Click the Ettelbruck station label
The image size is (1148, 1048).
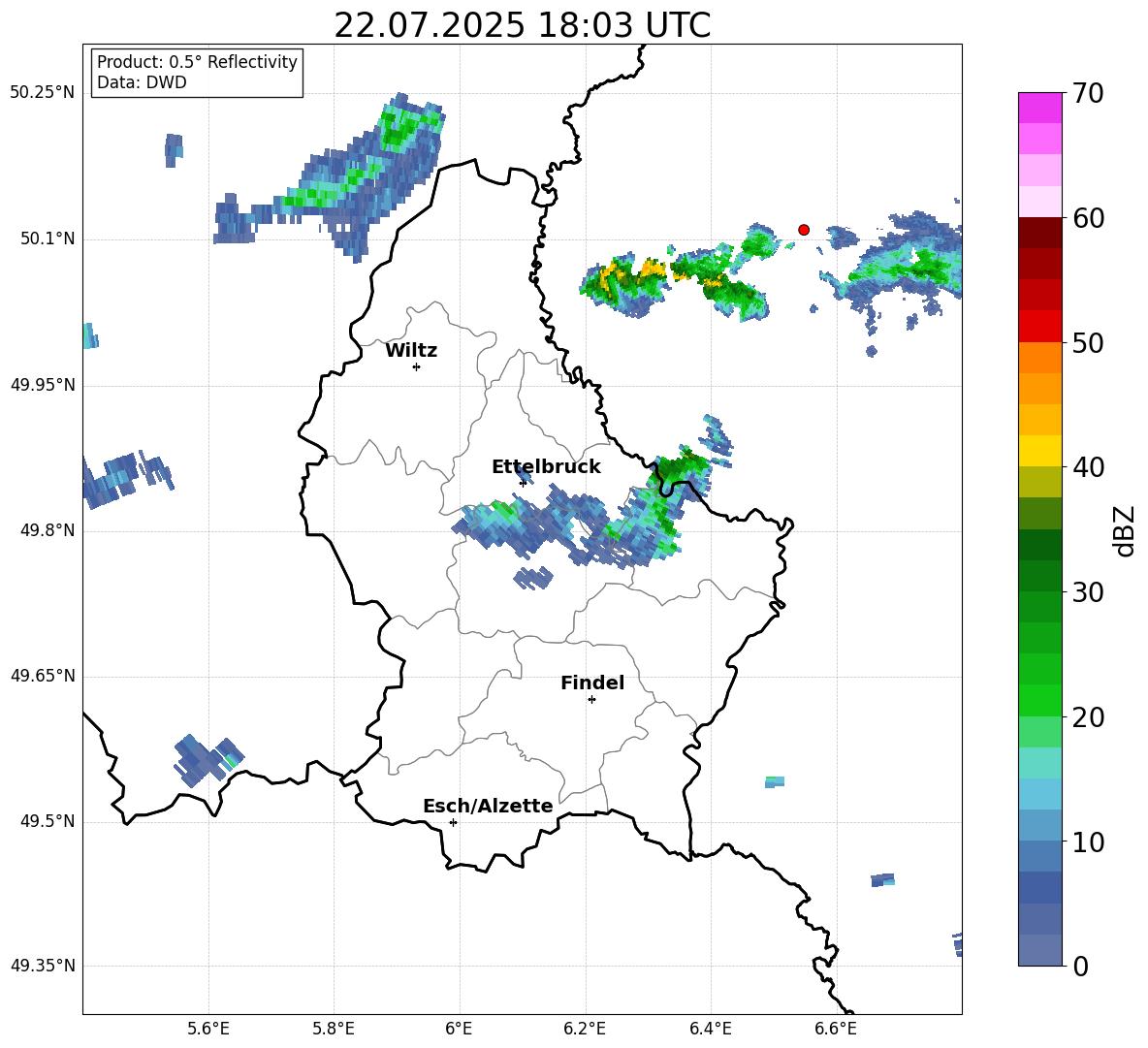point(546,467)
